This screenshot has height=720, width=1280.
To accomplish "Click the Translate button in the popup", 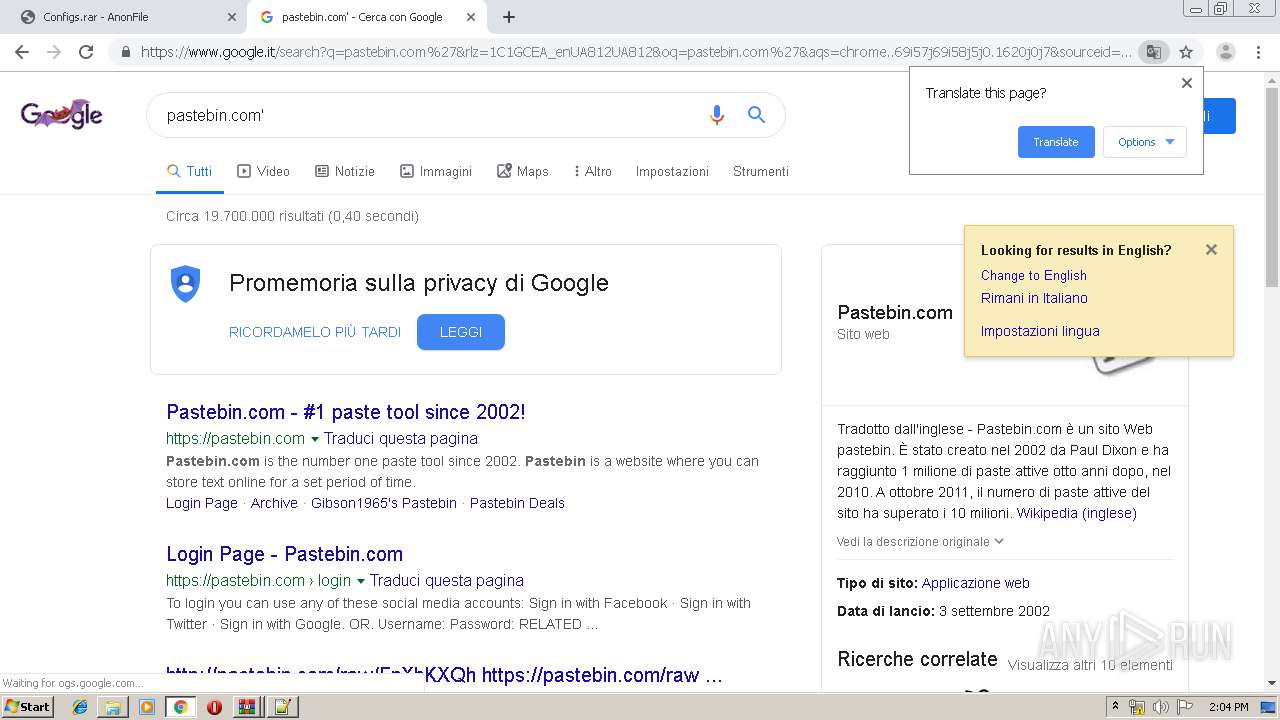I will (x=1056, y=142).
